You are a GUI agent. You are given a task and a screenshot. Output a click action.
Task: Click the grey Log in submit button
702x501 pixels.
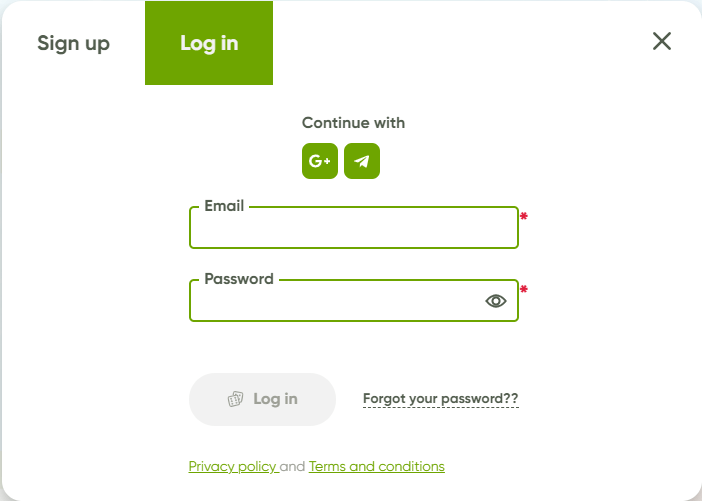click(262, 399)
